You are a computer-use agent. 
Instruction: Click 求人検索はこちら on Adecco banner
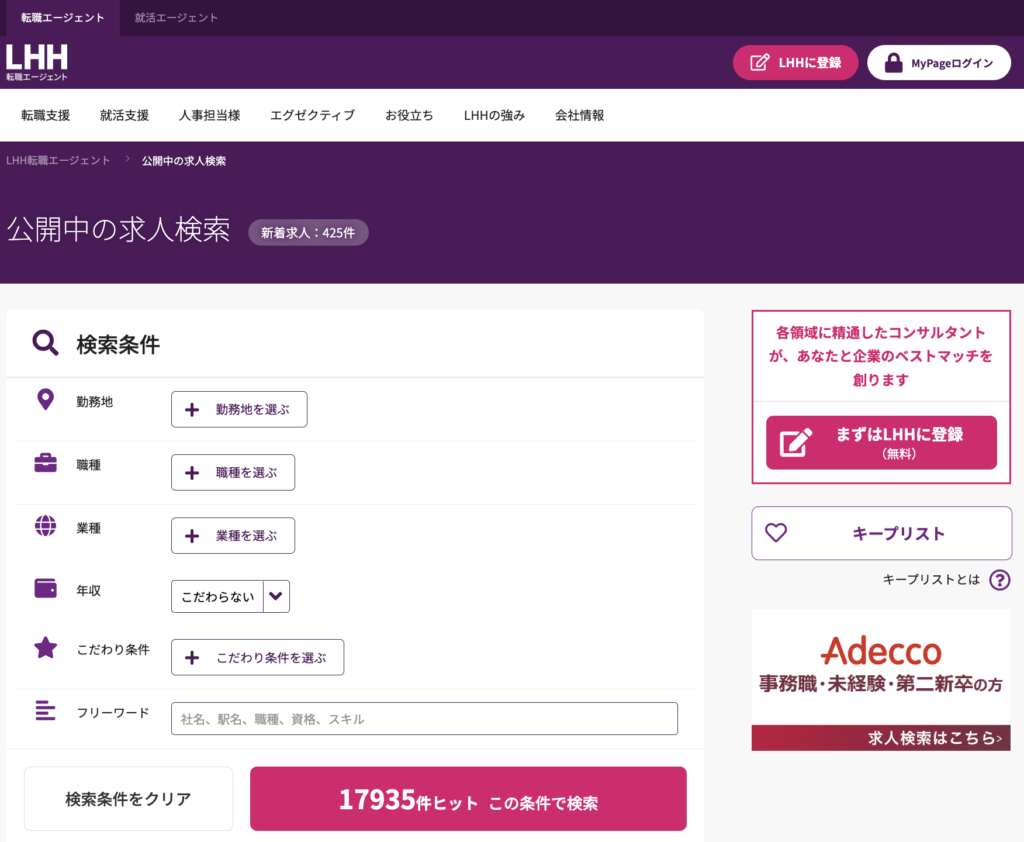pos(935,738)
